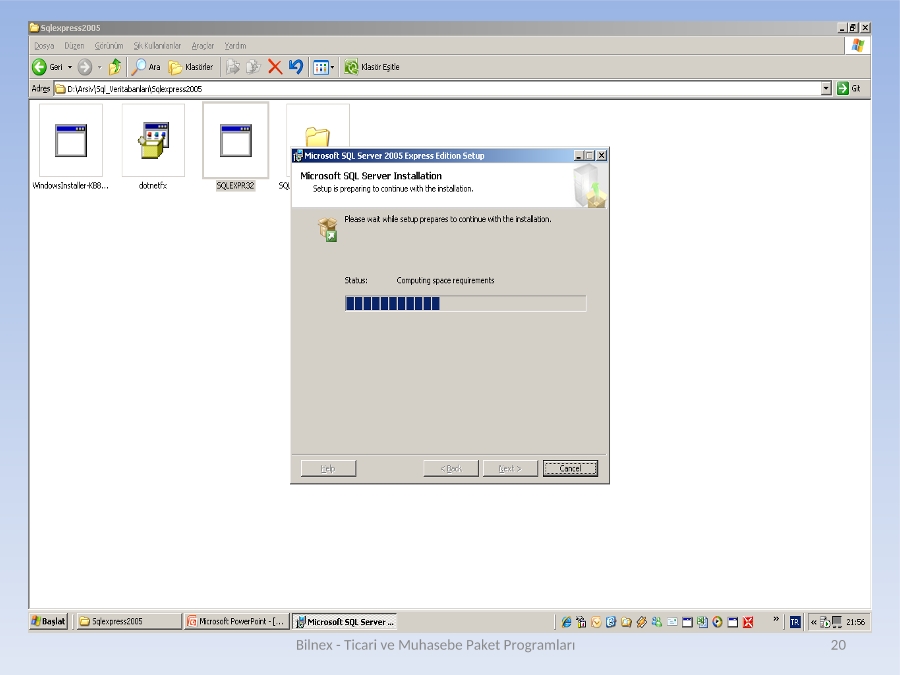Launch Windows Media Player from quick launch
The height and width of the screenshot is (675, 900).
click(717, 622)
